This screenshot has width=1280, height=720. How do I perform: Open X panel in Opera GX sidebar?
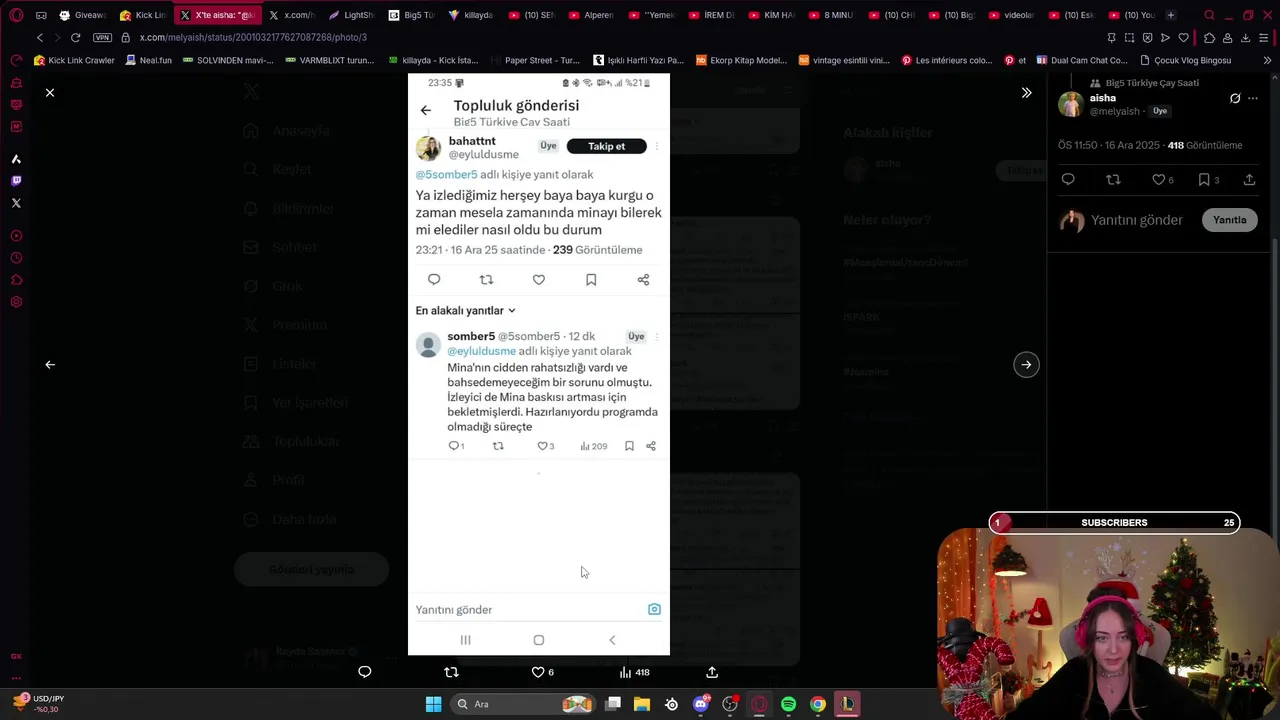pyautogui.click(x=16, y=203)
